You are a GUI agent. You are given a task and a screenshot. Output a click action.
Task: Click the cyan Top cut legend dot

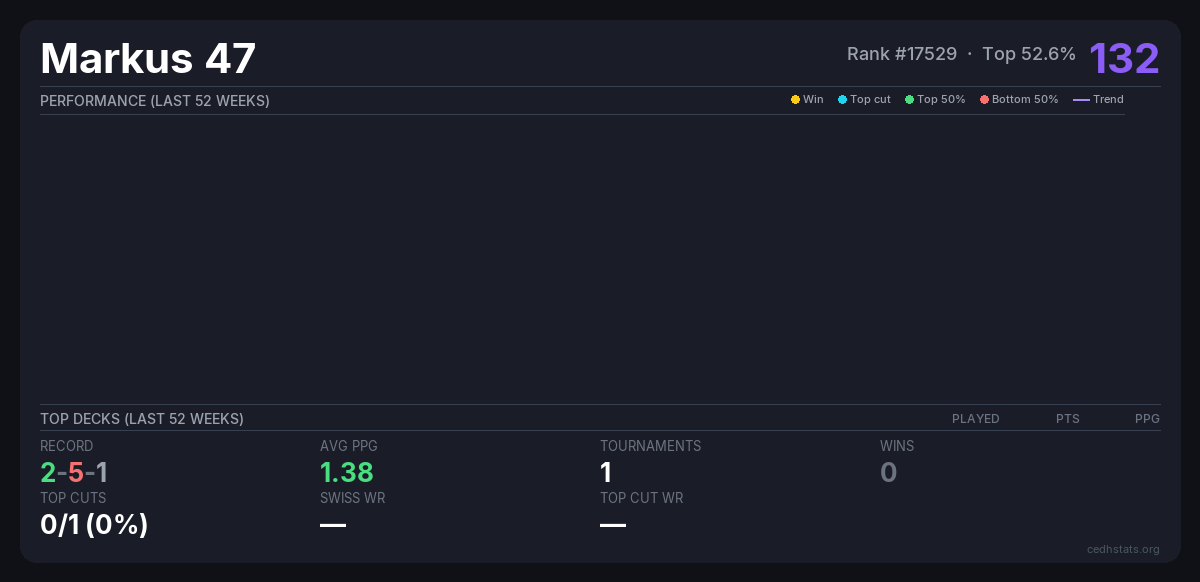coord(842,100)
